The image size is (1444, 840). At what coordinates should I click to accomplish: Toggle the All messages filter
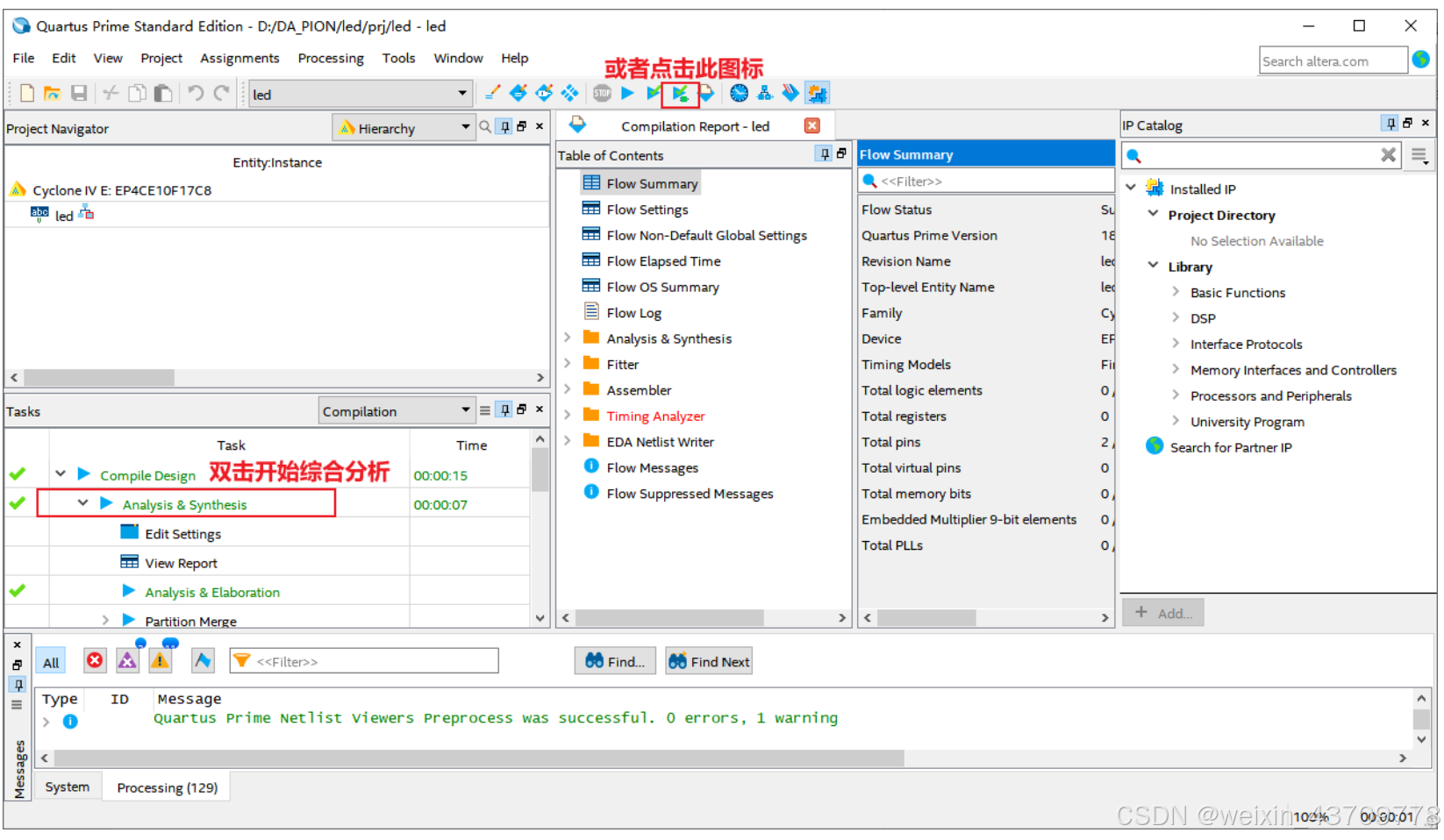coord(51,662)
